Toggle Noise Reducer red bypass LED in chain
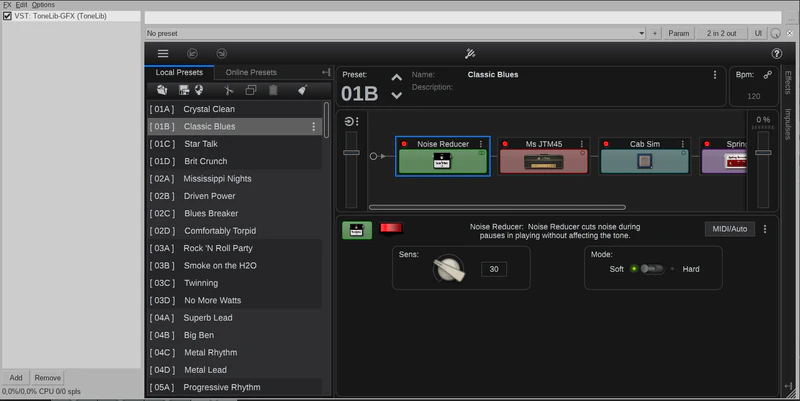This screenshot has height=401, width=800. tap(404, 144)
